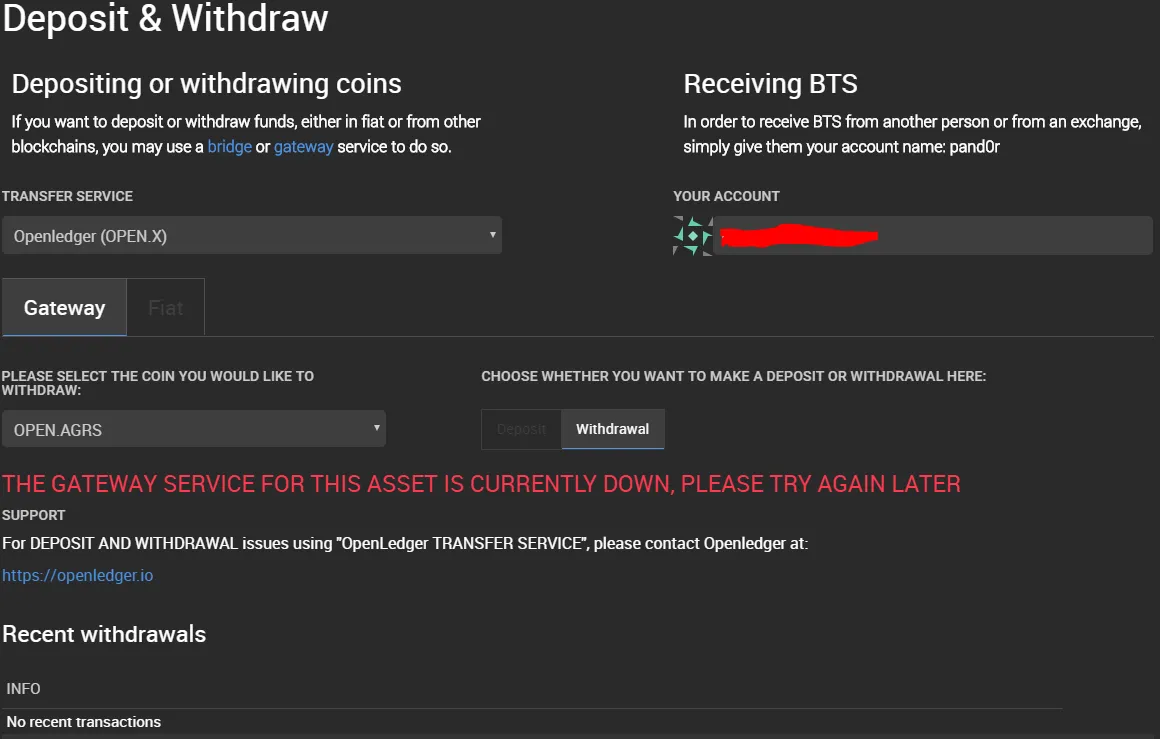Image resolution: width=1160 pixels, height=739 pixels.
Task: Click the red gateway service down warning
Action: 481,484
